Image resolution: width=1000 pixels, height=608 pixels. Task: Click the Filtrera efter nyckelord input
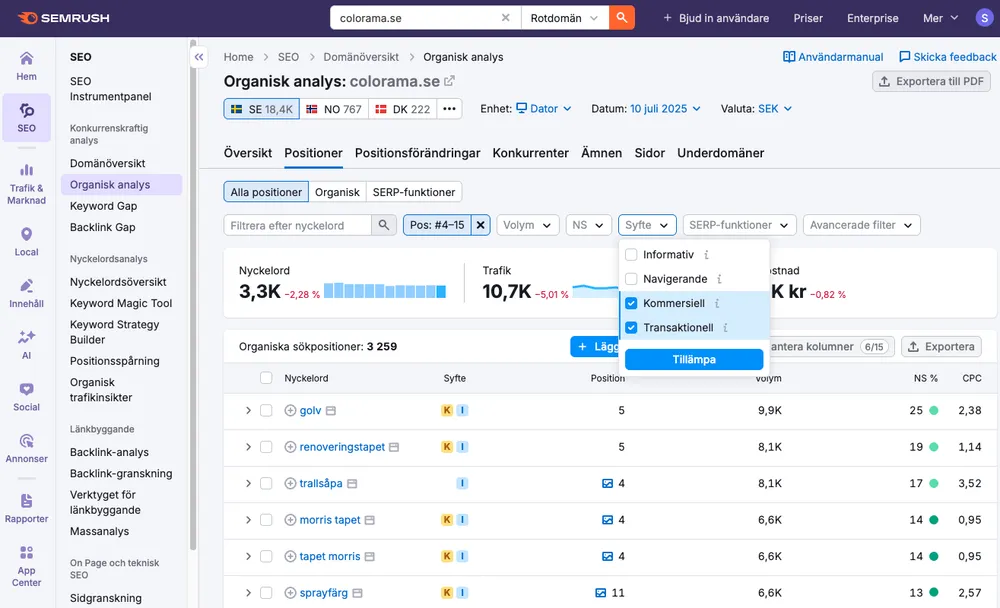tap(297, 225)
